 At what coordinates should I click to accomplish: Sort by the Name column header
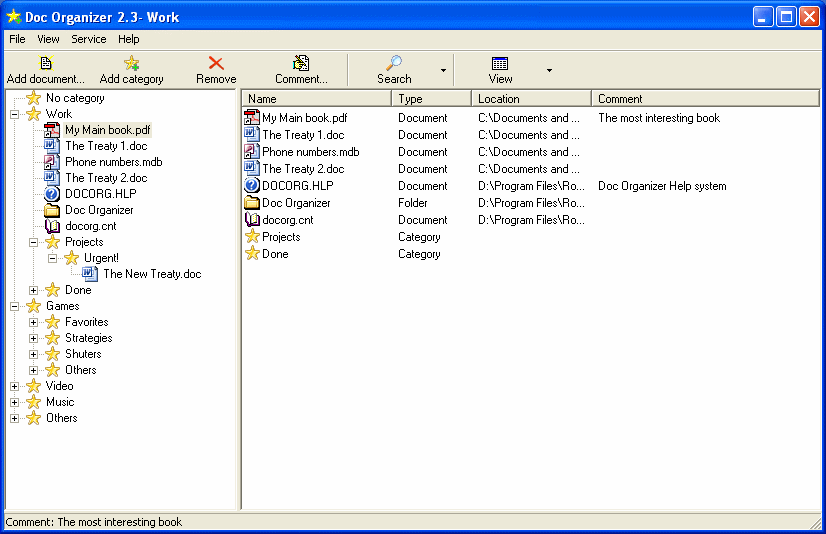(x=317, y=98)
